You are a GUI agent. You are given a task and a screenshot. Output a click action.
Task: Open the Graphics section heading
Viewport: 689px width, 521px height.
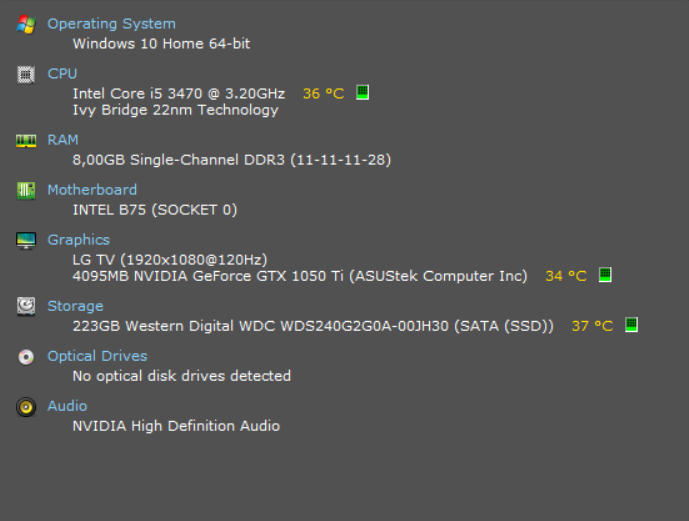coord(79,240)
